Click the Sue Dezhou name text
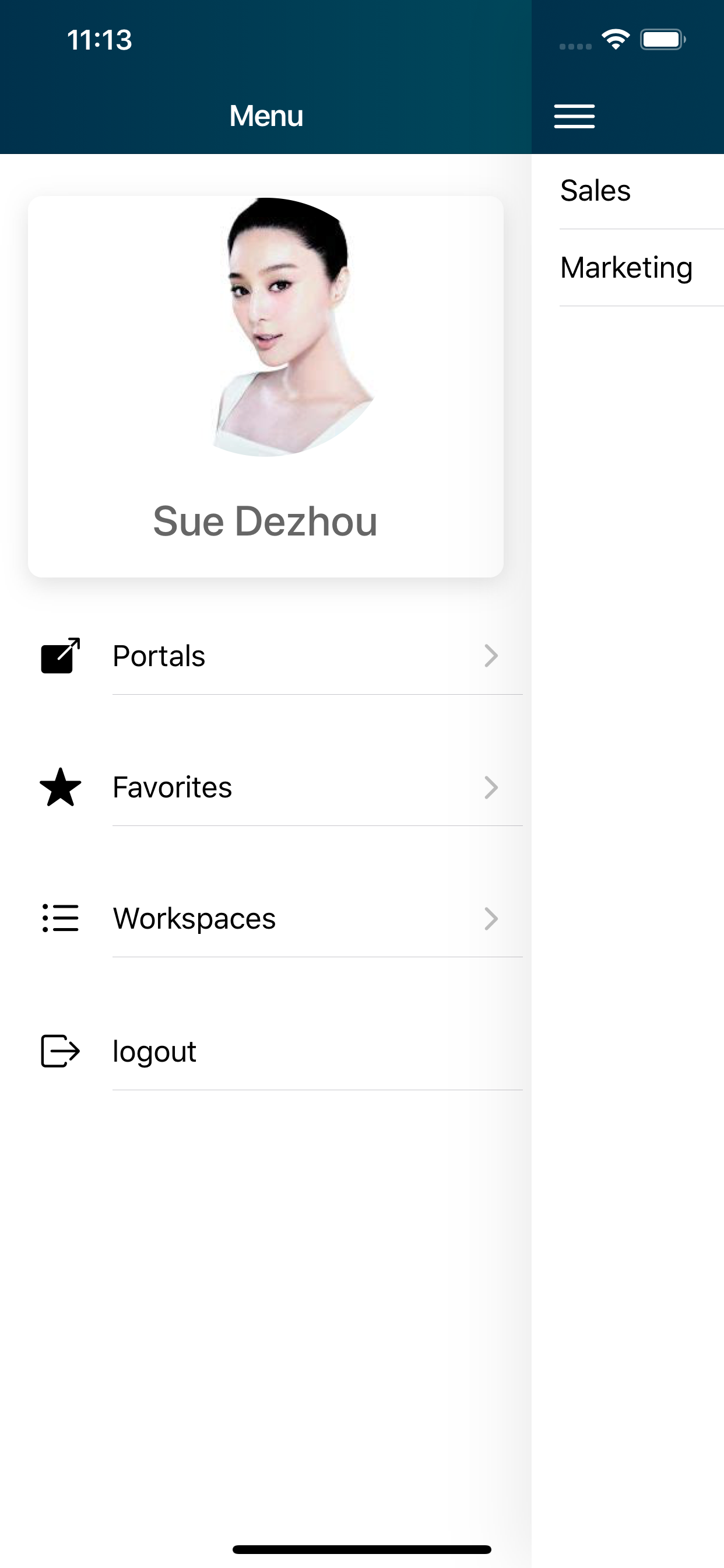Screen dimensions: 724x1568 coord(265,521)
